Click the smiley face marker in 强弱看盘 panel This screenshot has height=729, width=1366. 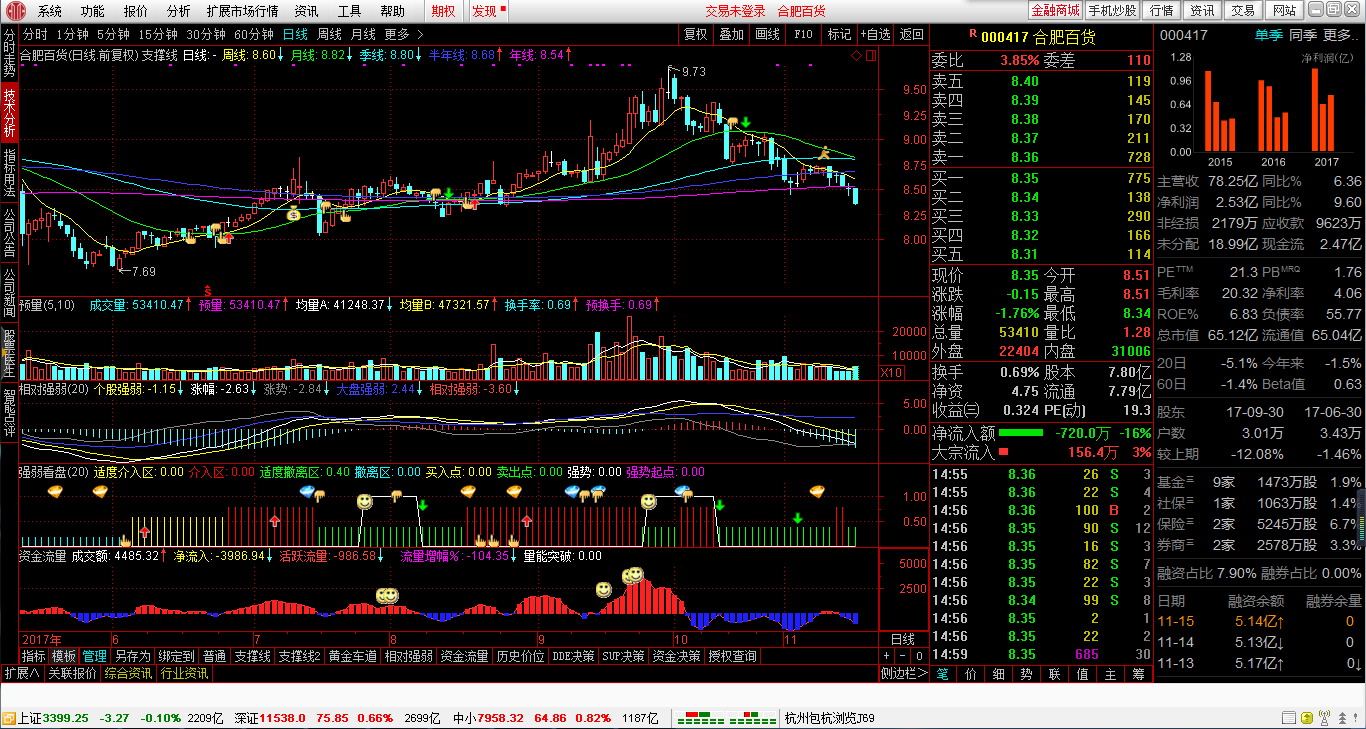coord(366,499)
